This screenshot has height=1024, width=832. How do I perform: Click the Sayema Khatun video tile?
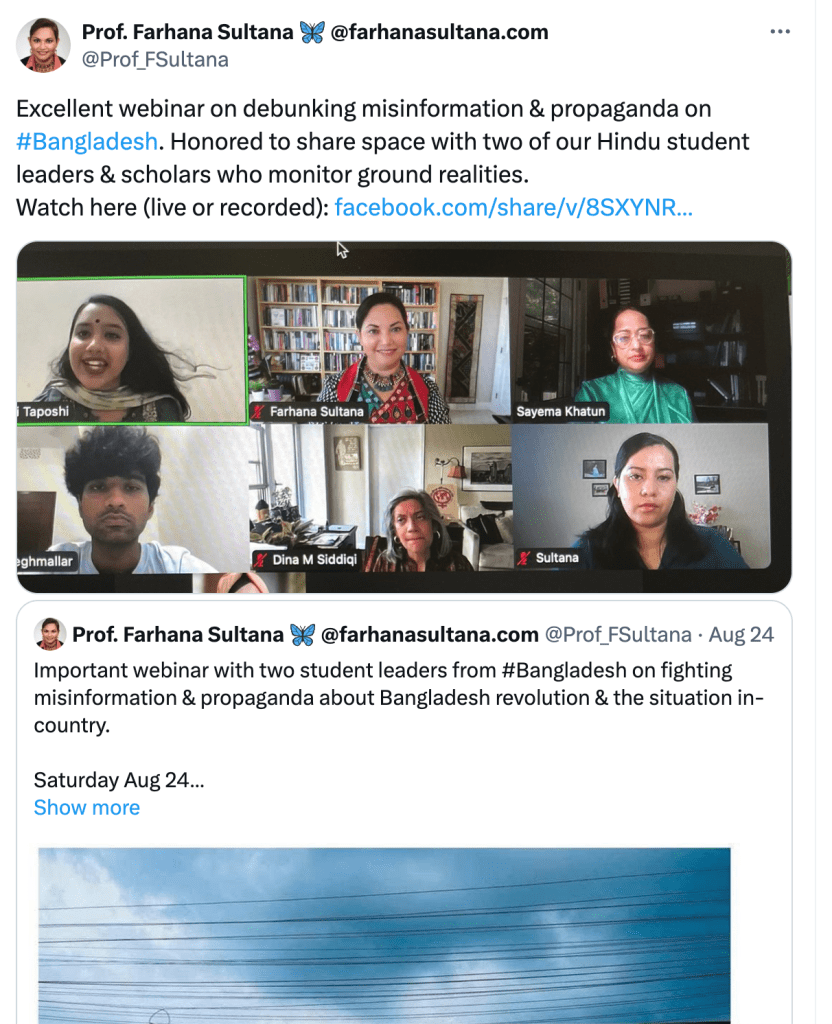[x=640, y=350]
